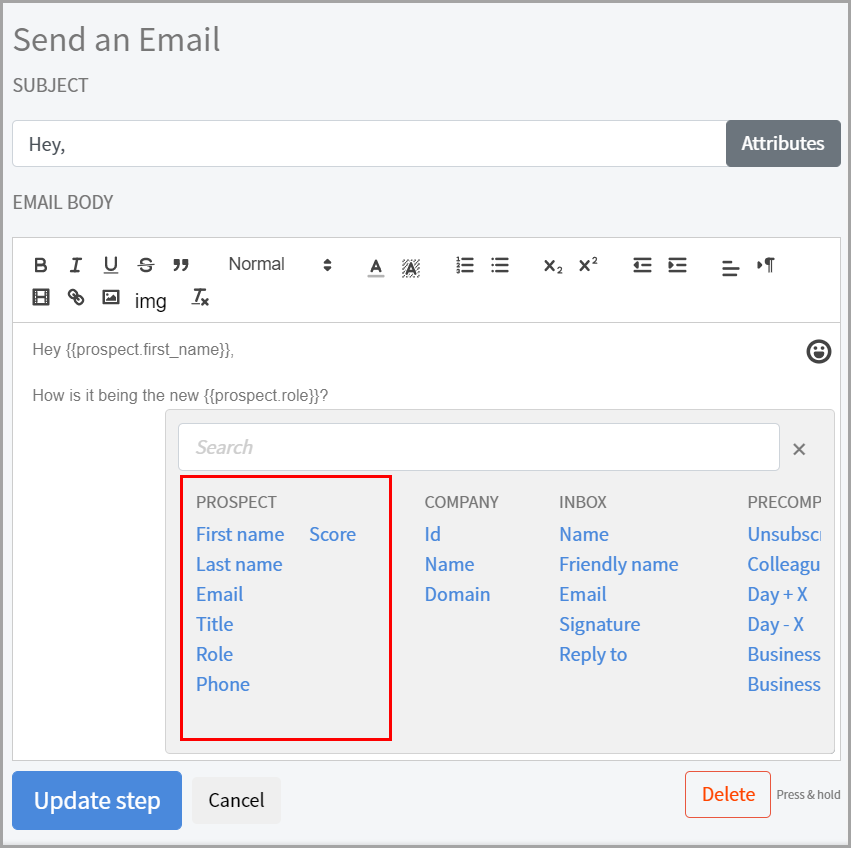Insert a bulleted list

pos(500,265)
